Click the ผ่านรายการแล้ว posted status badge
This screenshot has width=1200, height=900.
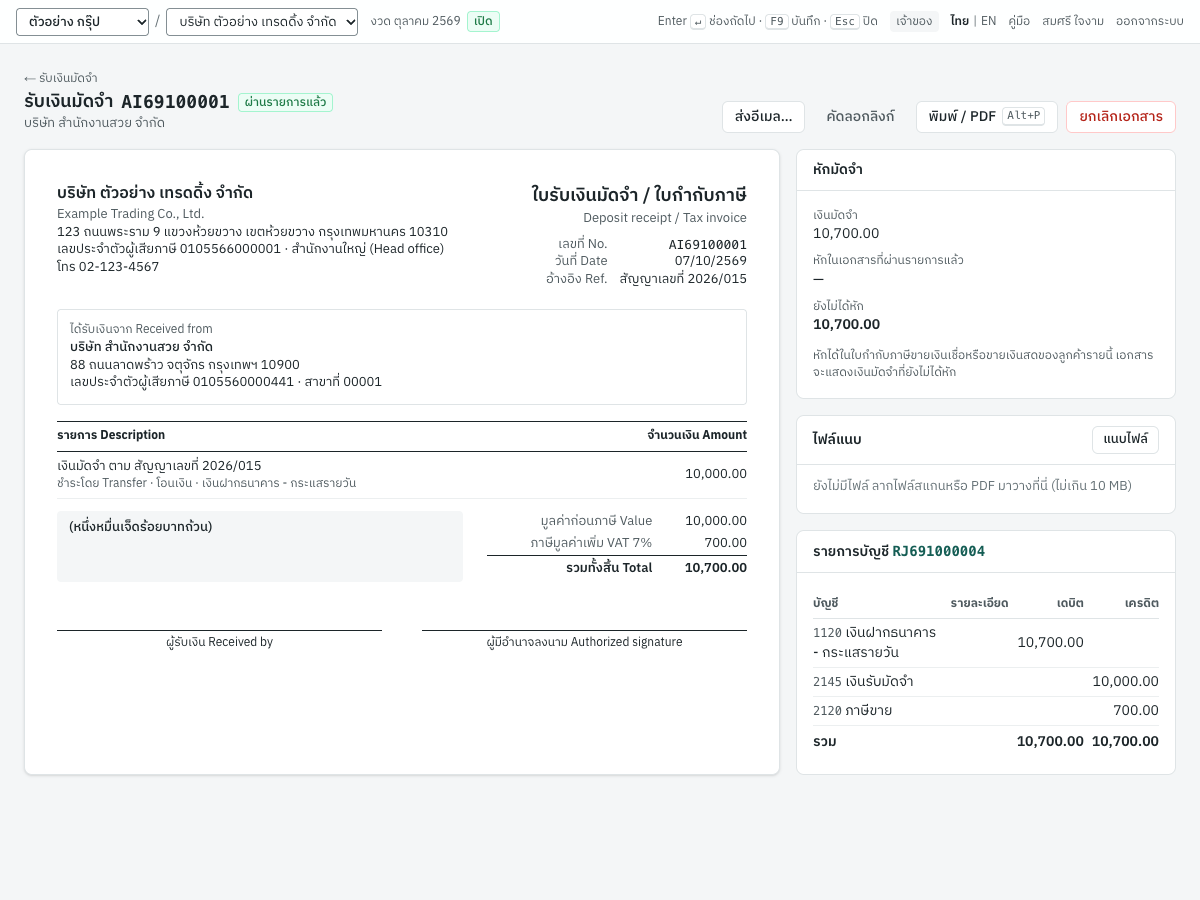pos(285,102)
